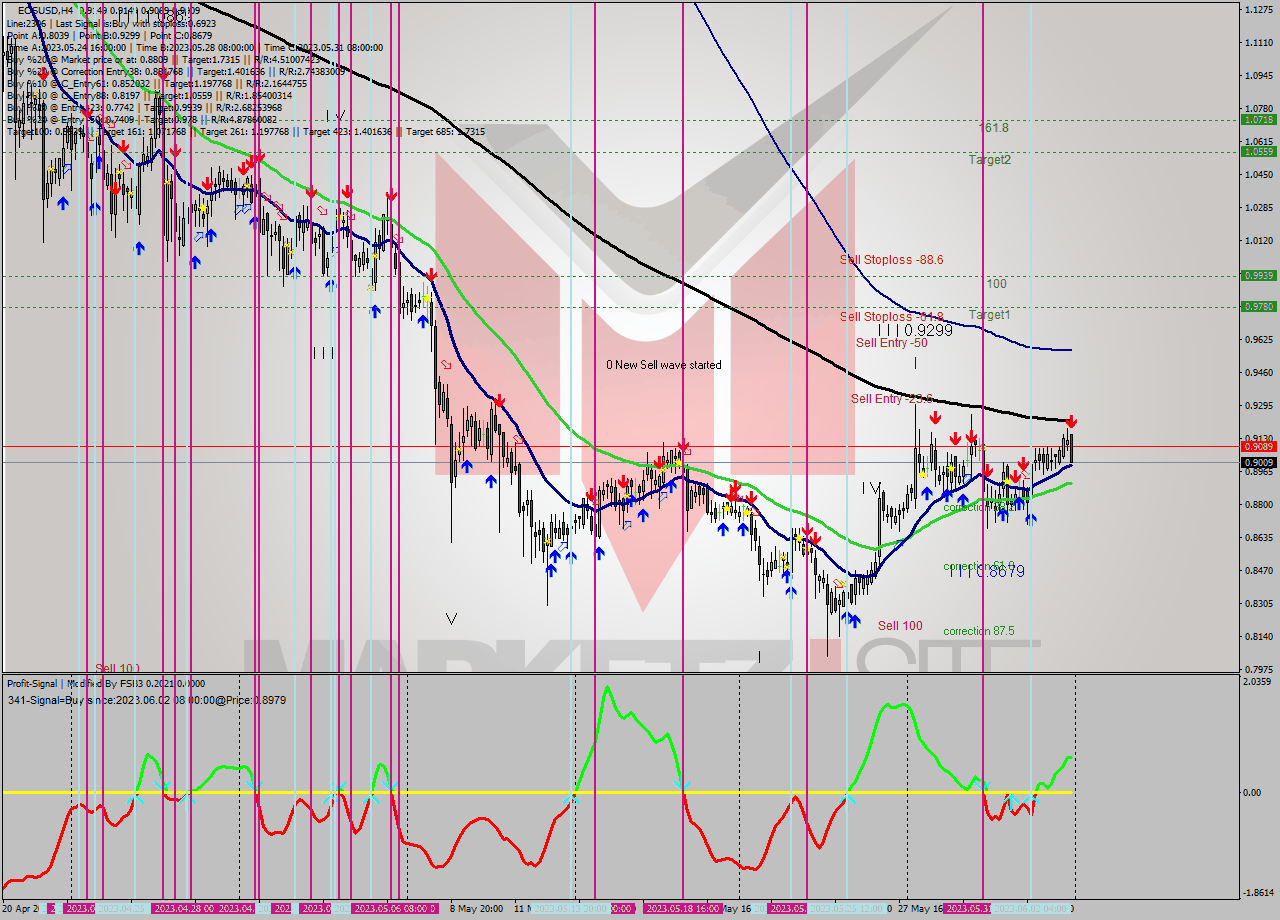Click the 'Target2' label
1280x920 pixels.
tap(989, 160)
